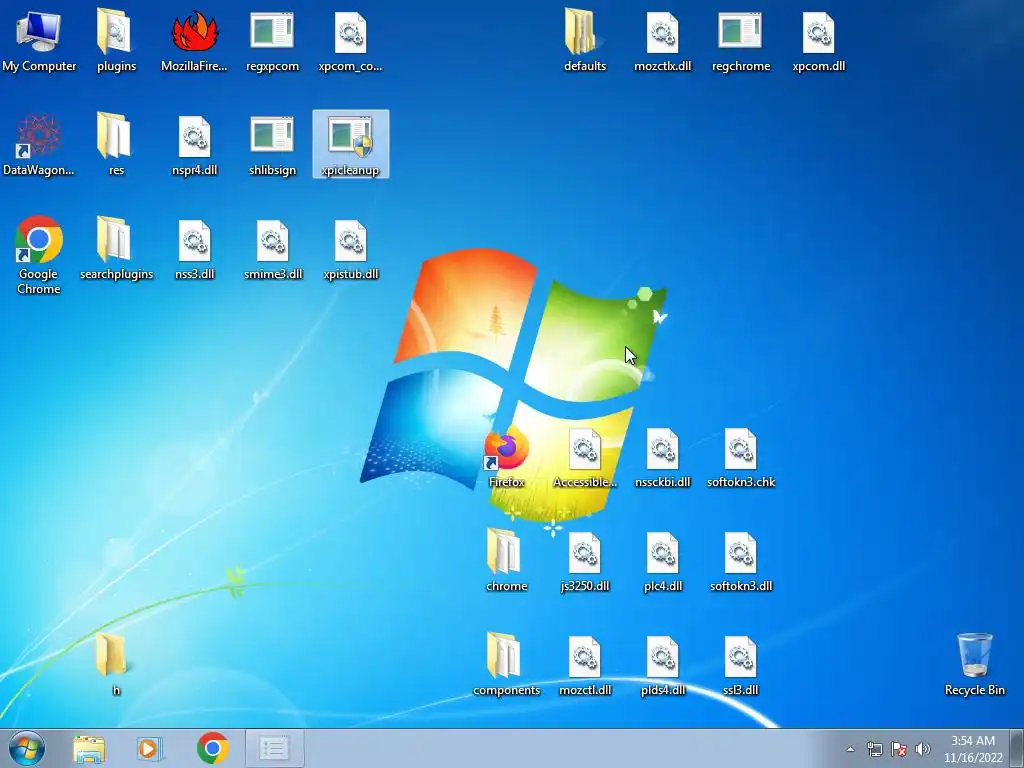1024x768 pixels.
Task: Open the network status tray icon
Action: [874, 749]
